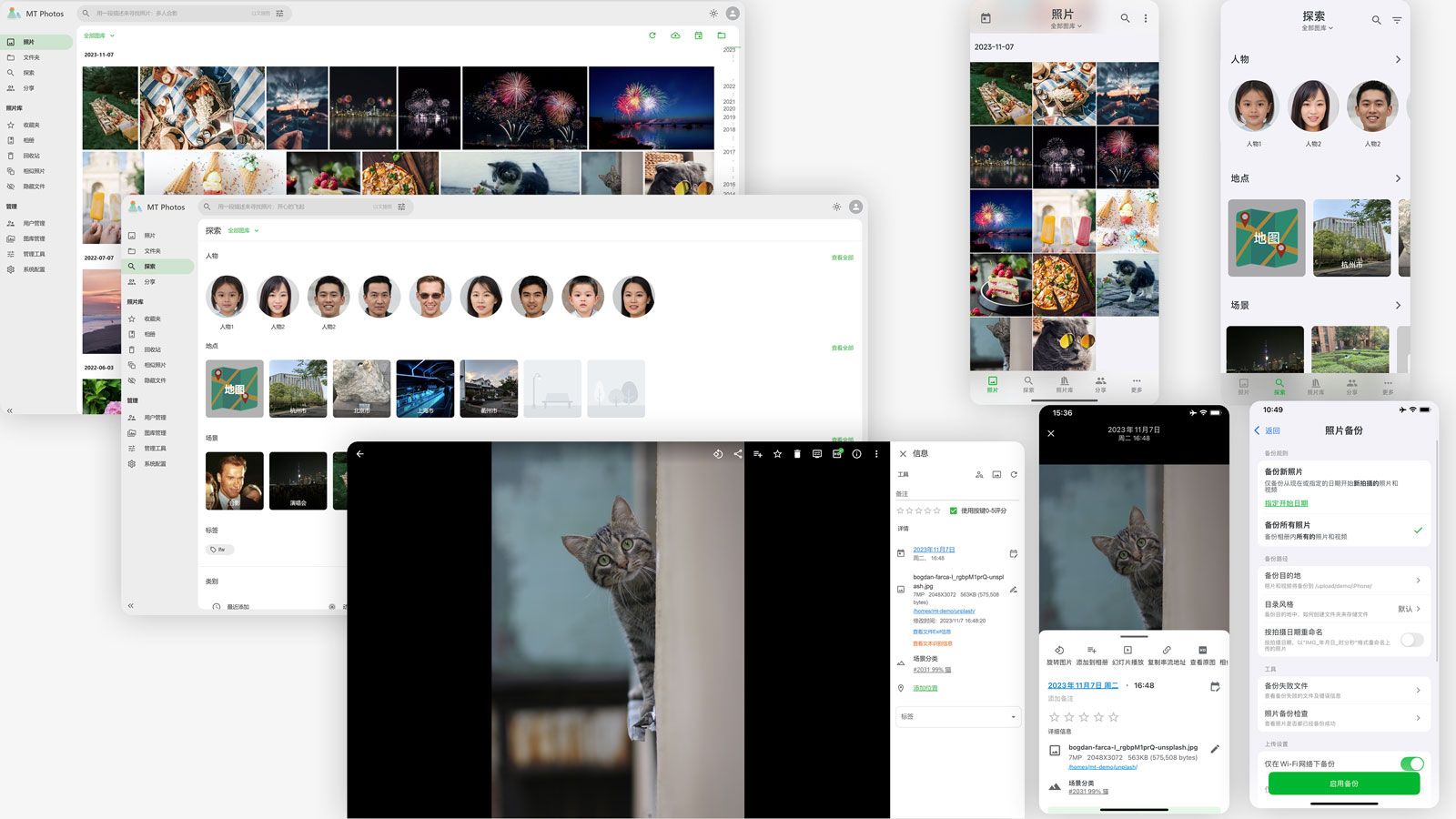The width and height of the screenshot is (1456, 819).
Task: Click 查看全部 link for 人物 in desktop Explore
Action: point(843,258)
